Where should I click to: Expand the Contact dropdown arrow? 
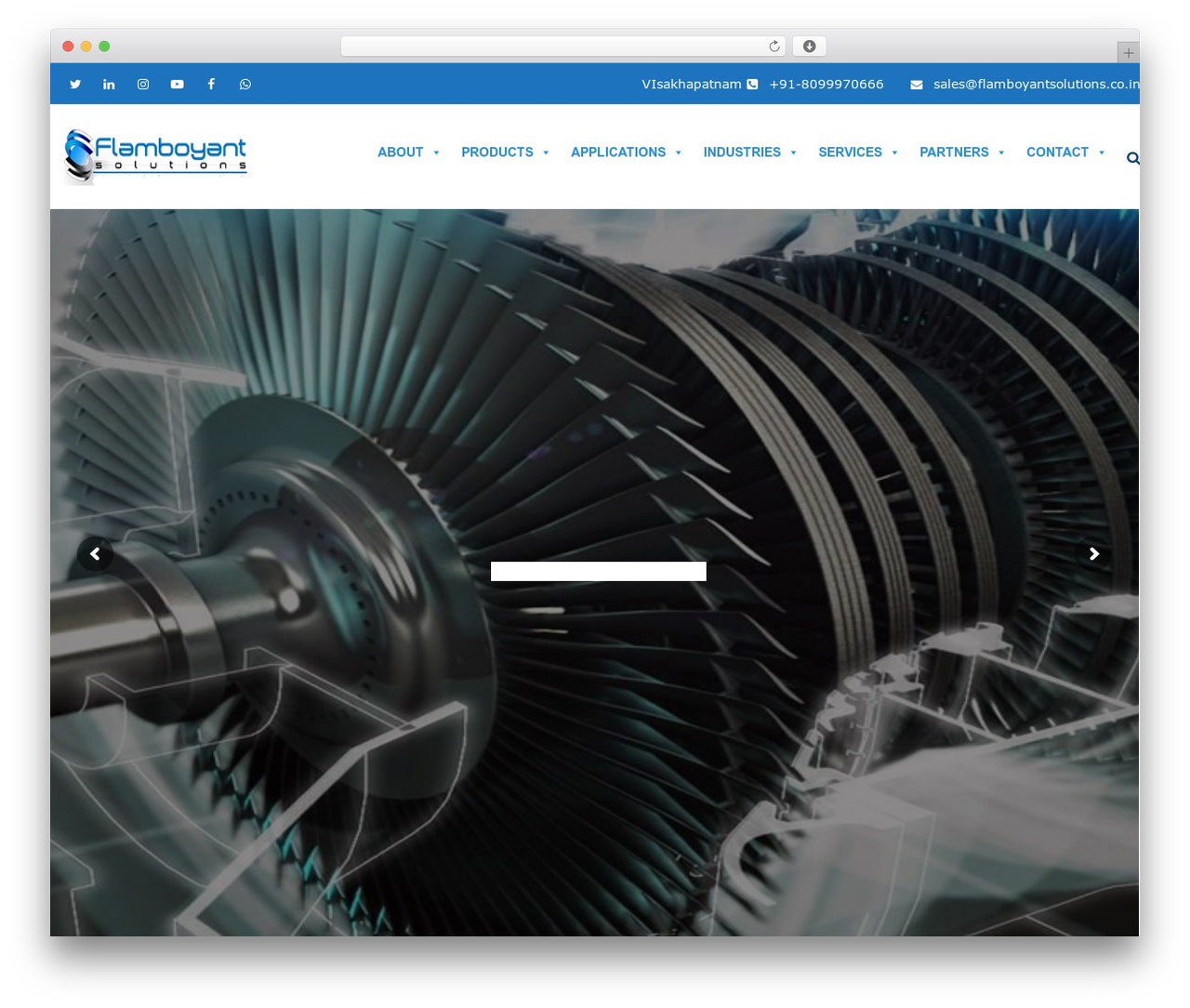(1102, 153)
